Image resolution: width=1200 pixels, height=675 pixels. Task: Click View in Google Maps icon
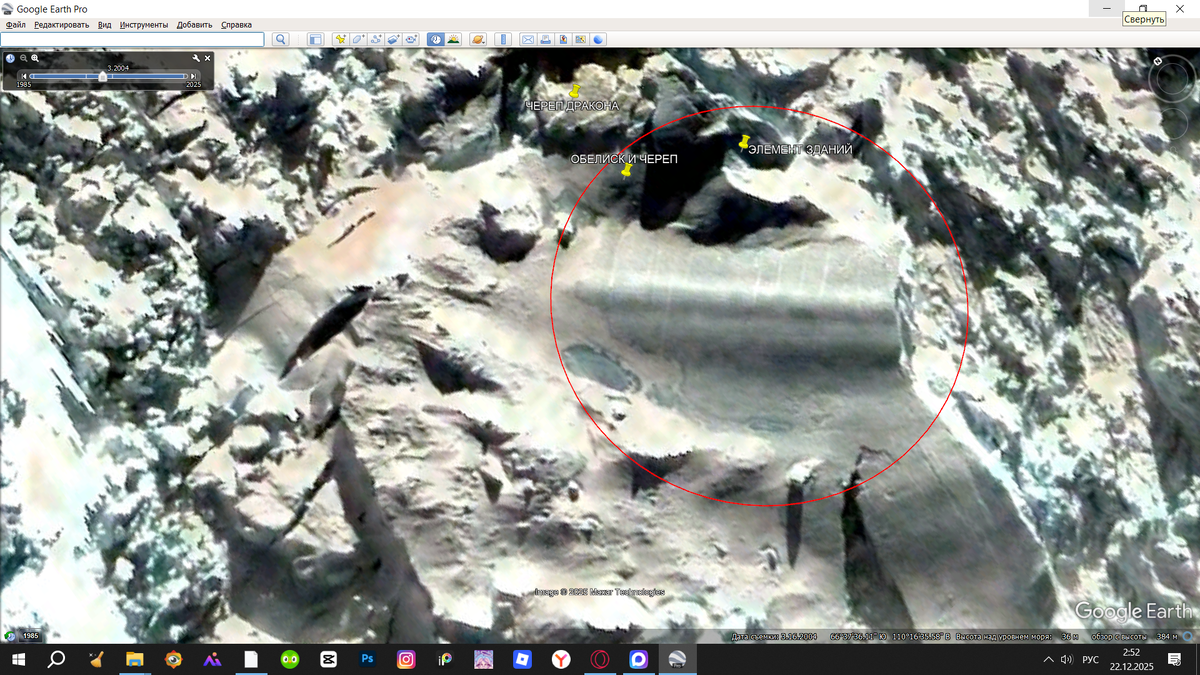pyautogui.click(x=580, y=39)
